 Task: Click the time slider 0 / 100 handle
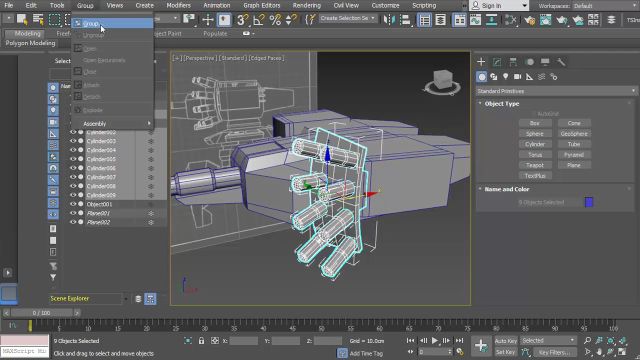(x=41, y=313)
